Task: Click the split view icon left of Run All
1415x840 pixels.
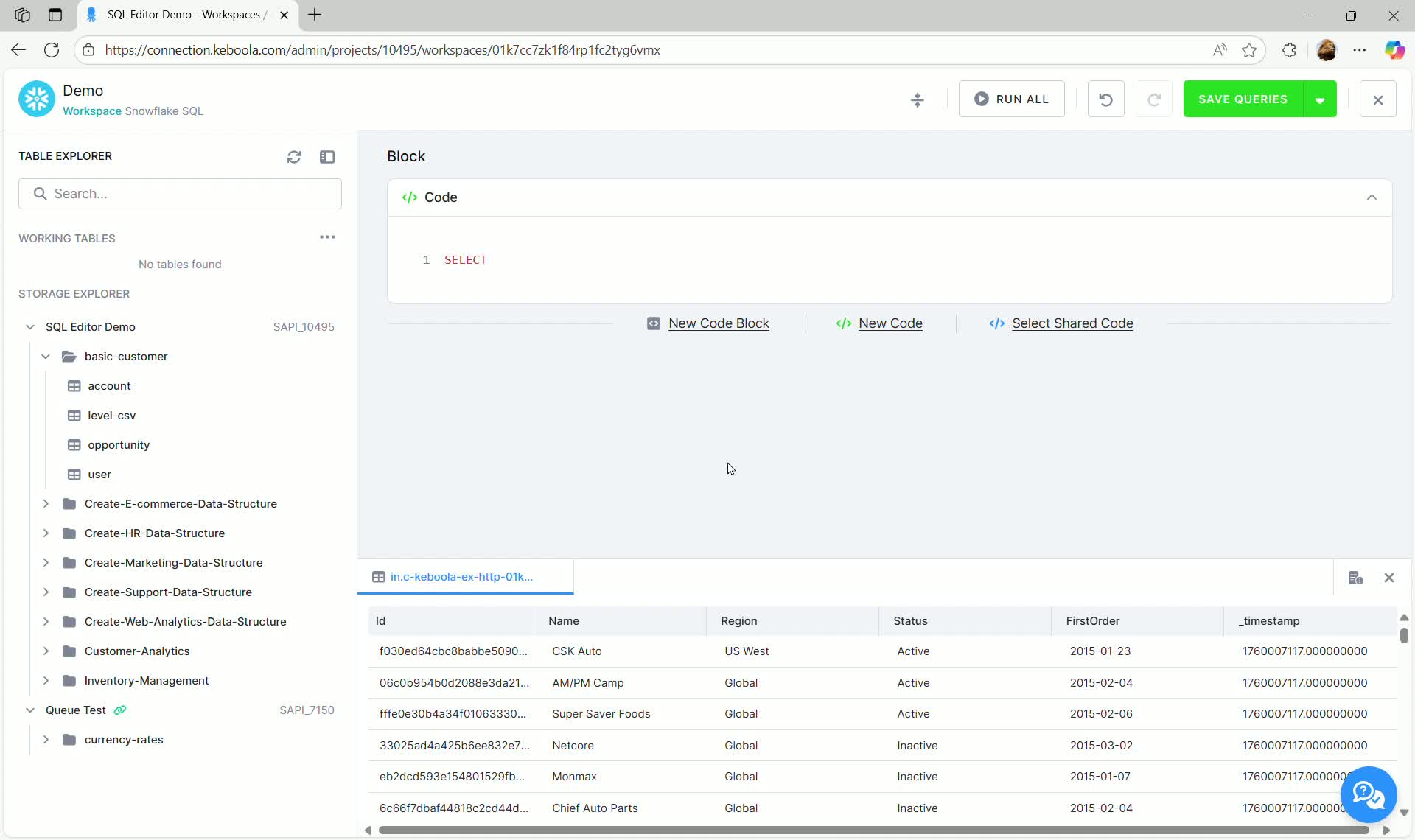Action: pos(918,99)
